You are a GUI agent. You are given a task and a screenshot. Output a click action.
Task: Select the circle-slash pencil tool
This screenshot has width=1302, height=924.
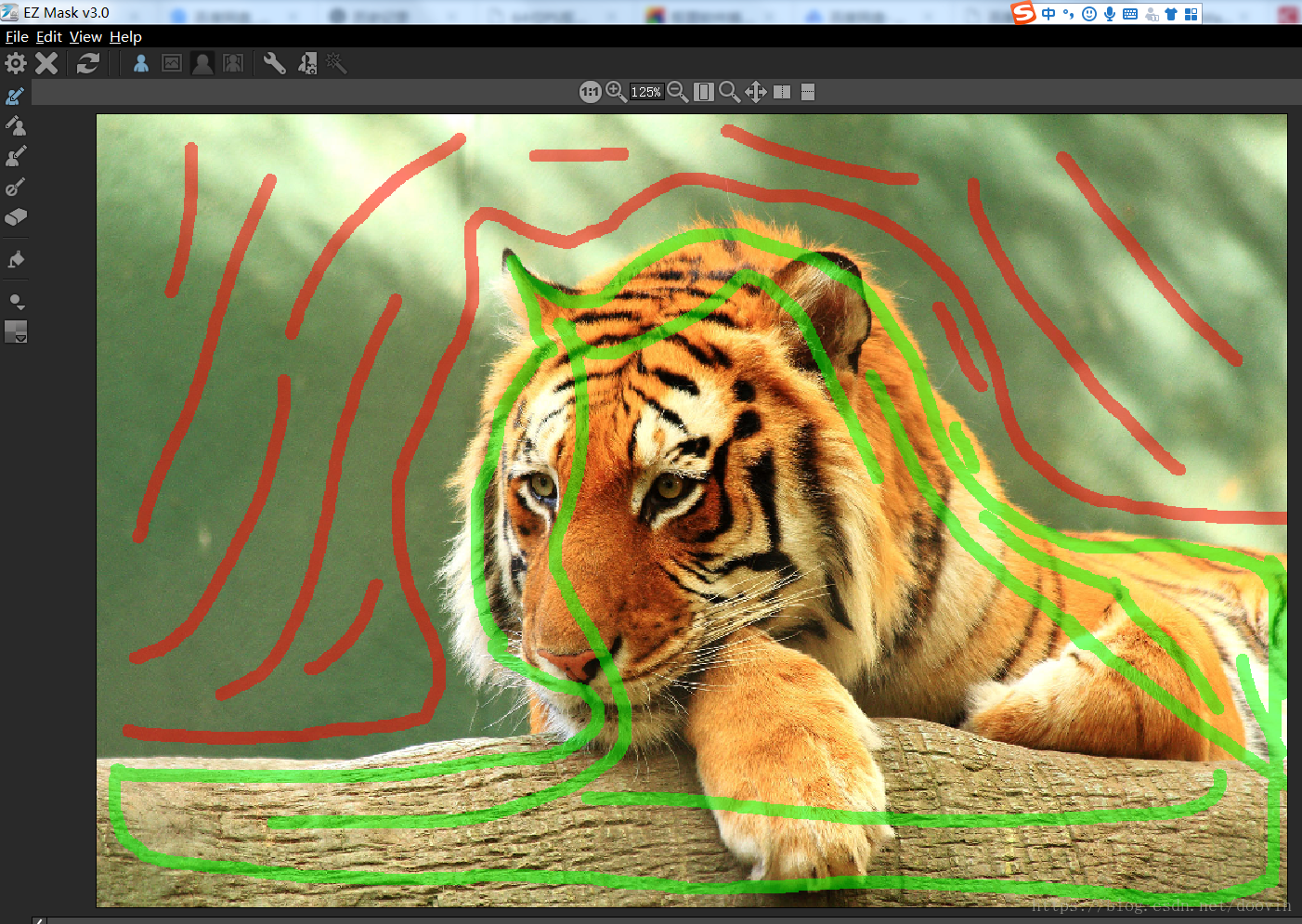click(x=16, y=187)
